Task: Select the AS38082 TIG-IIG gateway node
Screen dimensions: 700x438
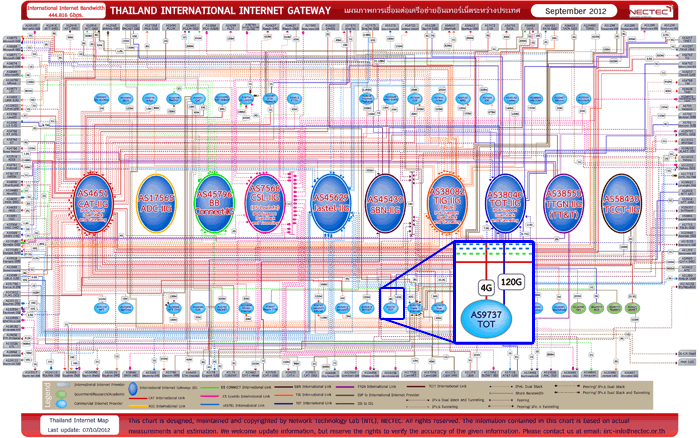Action: 447,204
